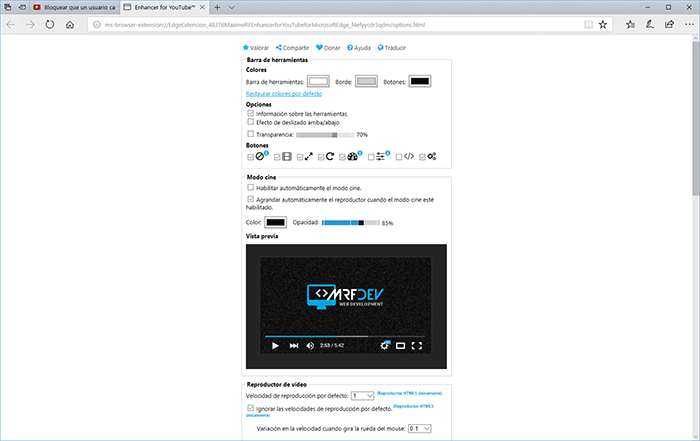The image size is (700, 441).
Task: Open the mouse wheel speed variation dropdown
Action: [x=420, y=429]
